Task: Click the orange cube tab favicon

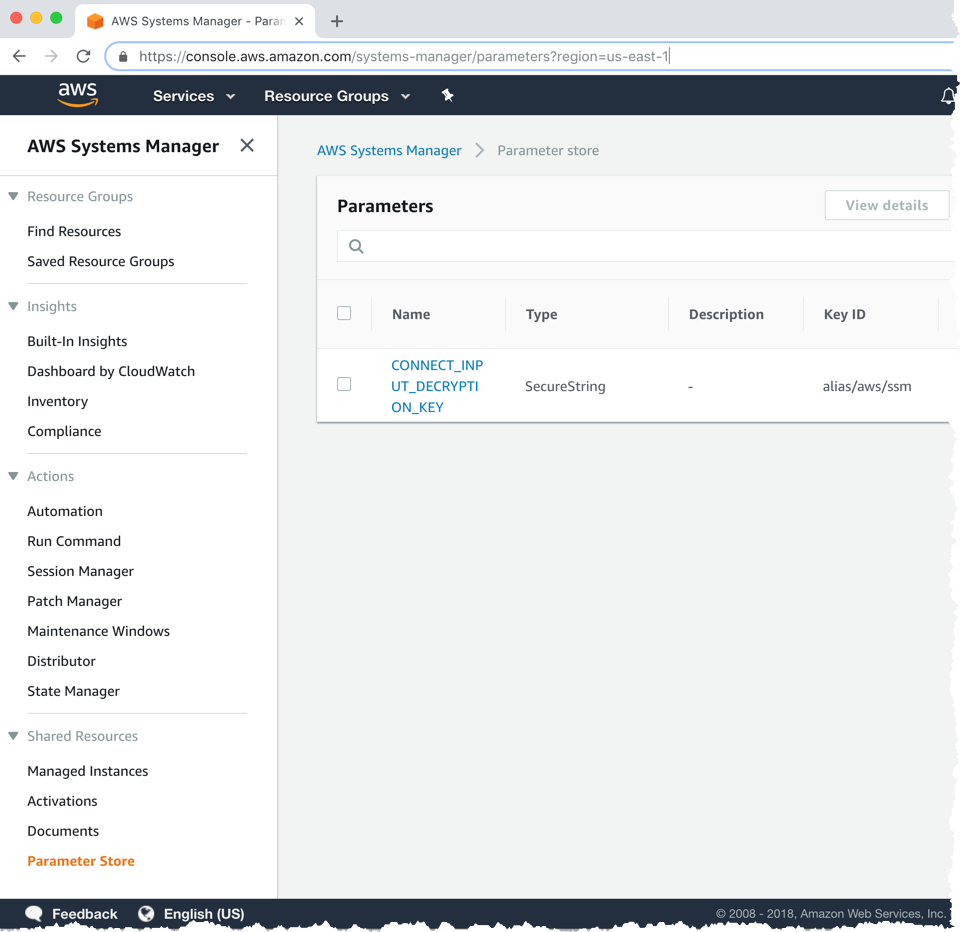Action: pyautogui.click(x=95, y=21)
